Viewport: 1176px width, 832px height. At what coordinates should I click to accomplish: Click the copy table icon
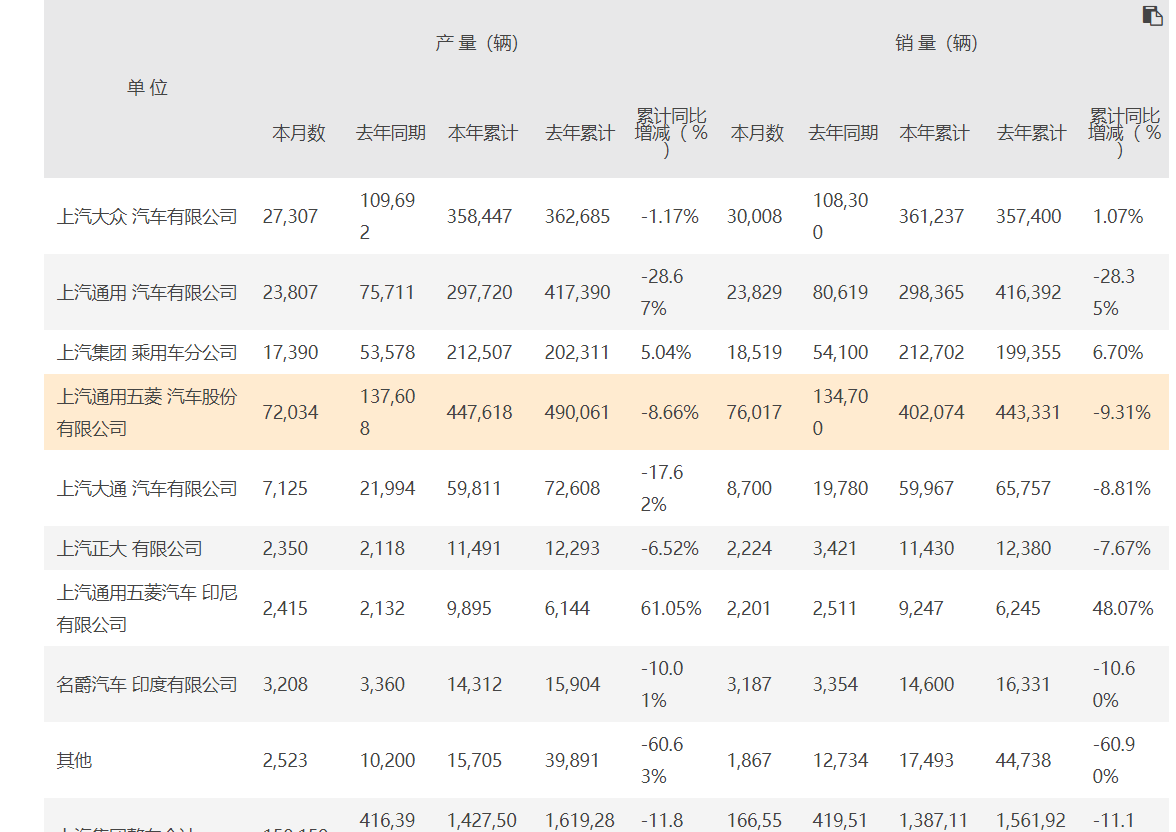coord(1152,16)
